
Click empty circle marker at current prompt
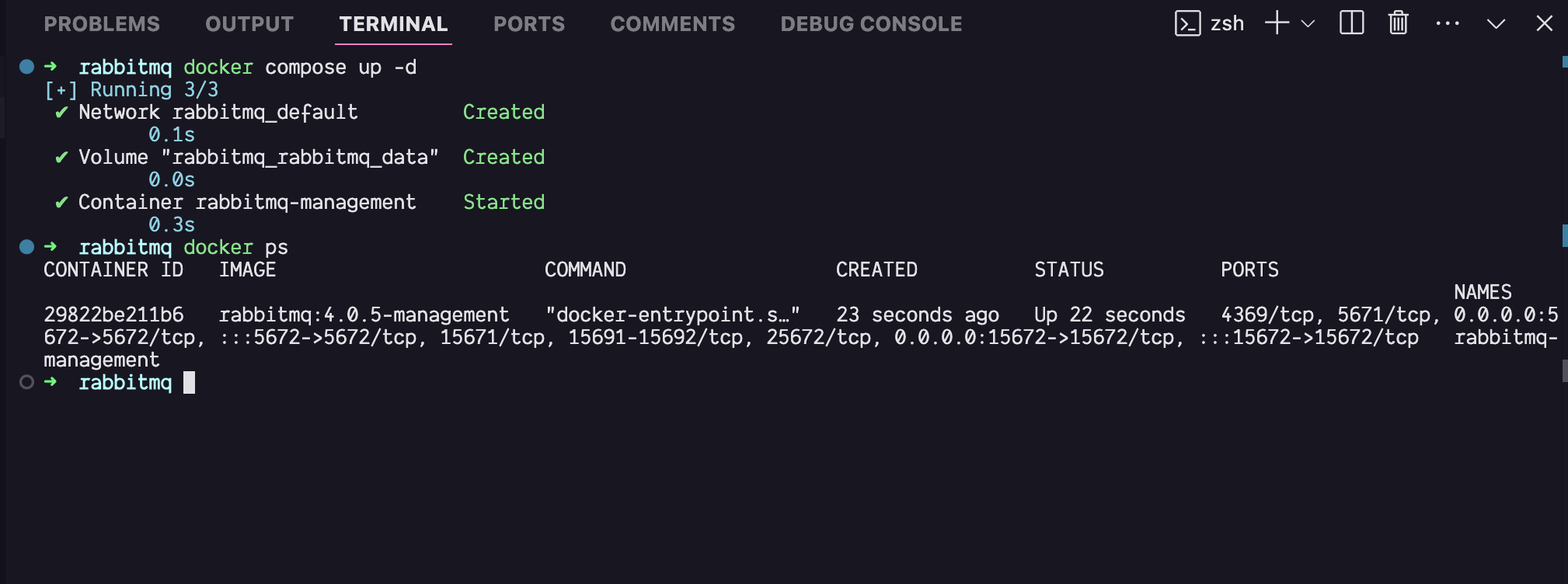(x=27, y=382)
